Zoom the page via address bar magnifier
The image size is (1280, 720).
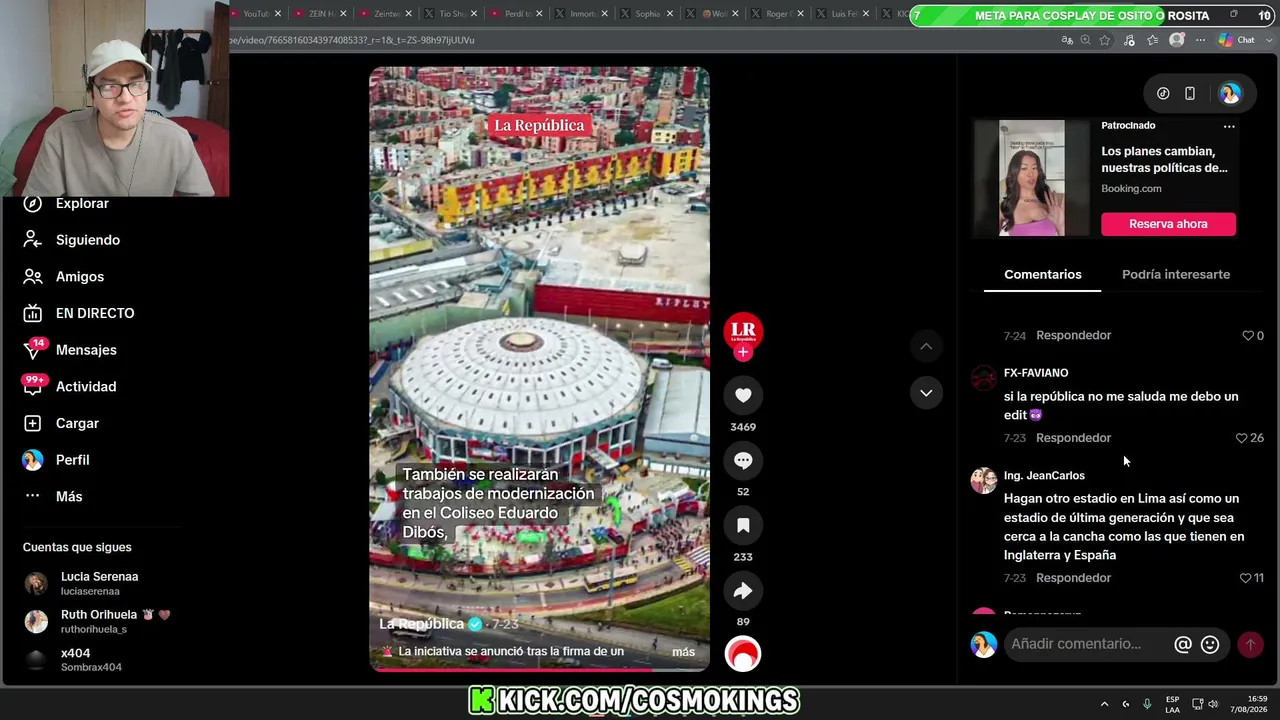[x=1086, y=40]
